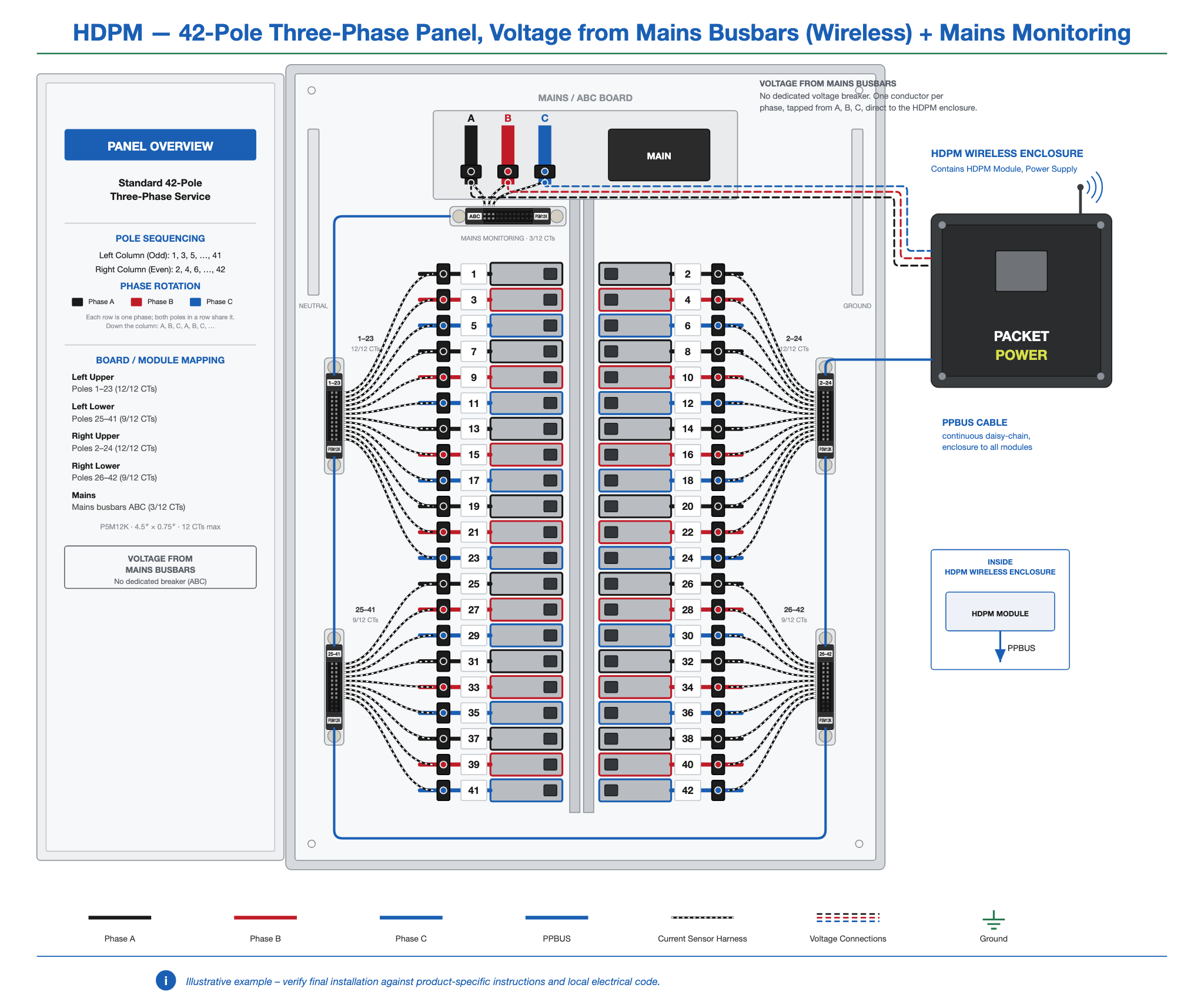
Task: Click the POLE SEQUENCING heading
Action: coord(160,238)
